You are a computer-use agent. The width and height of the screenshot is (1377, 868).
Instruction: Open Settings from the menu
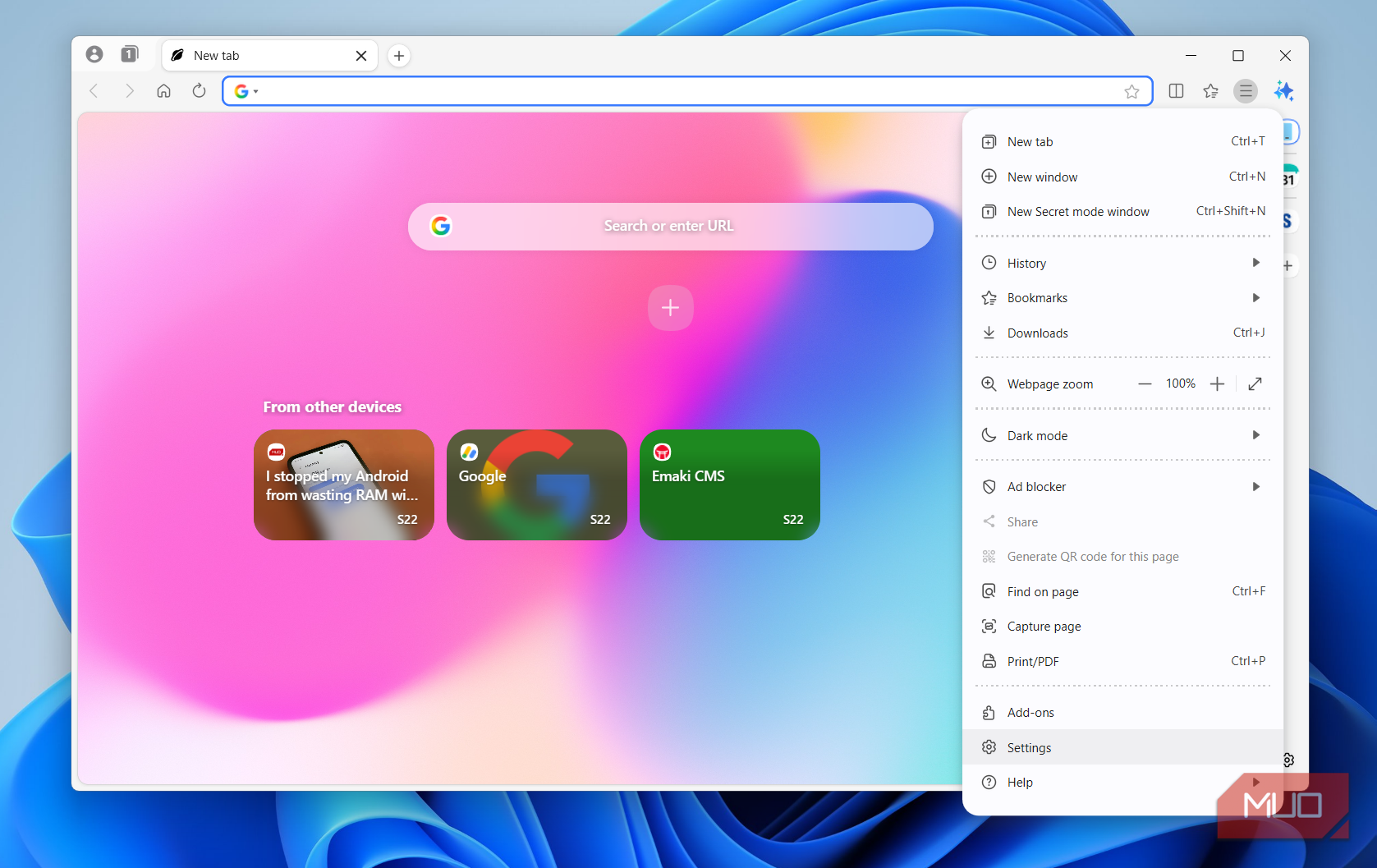1122,748
